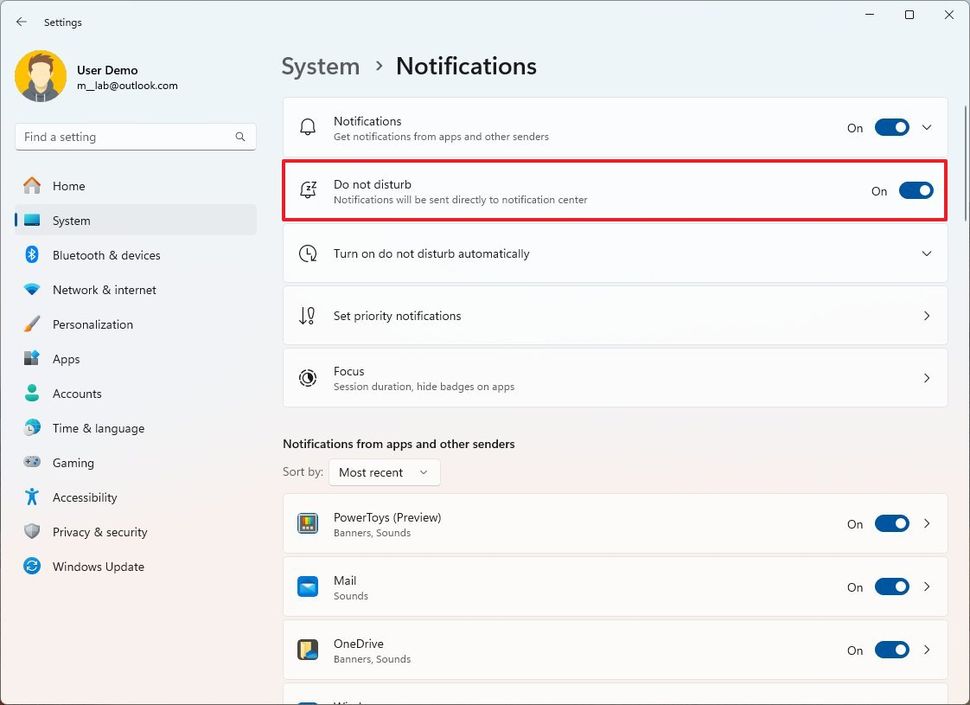Viewport: 970px width, 705px height.
Task: Select the Do not disturb icon
Action: pyautogui.click(x=307, y=190)
